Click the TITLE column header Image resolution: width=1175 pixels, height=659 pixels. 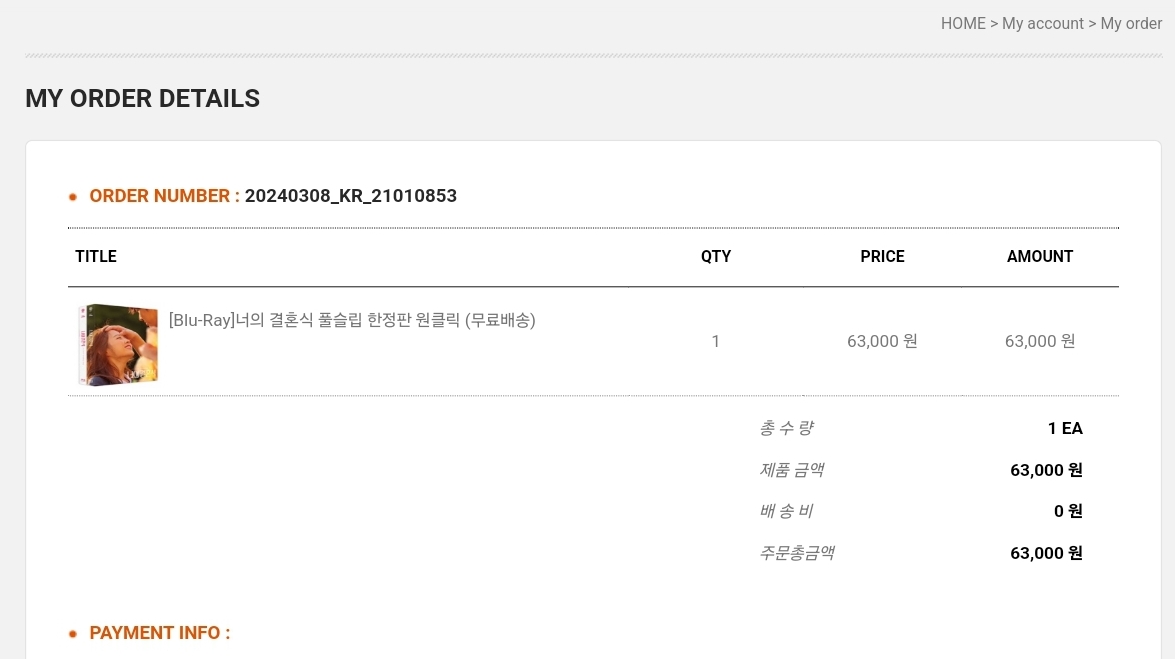coord(96,257)
